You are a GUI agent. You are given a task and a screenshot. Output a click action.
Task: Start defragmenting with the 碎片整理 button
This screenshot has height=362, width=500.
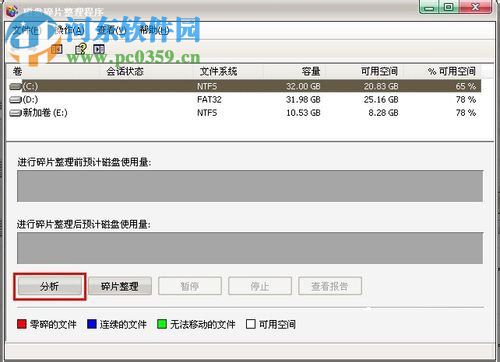120,286
